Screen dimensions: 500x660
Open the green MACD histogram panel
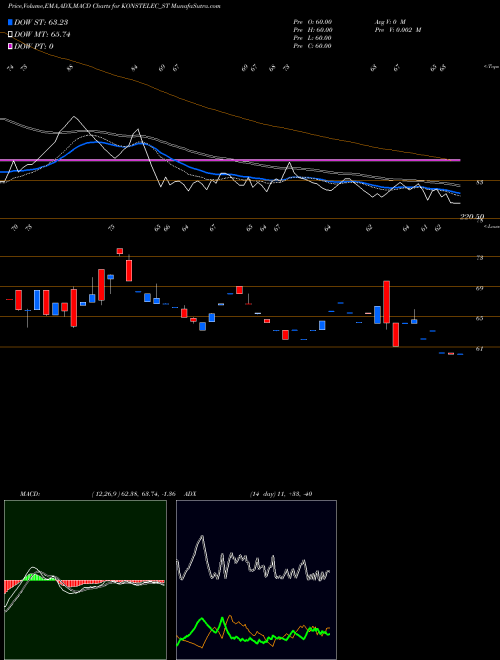coord(85,580)
